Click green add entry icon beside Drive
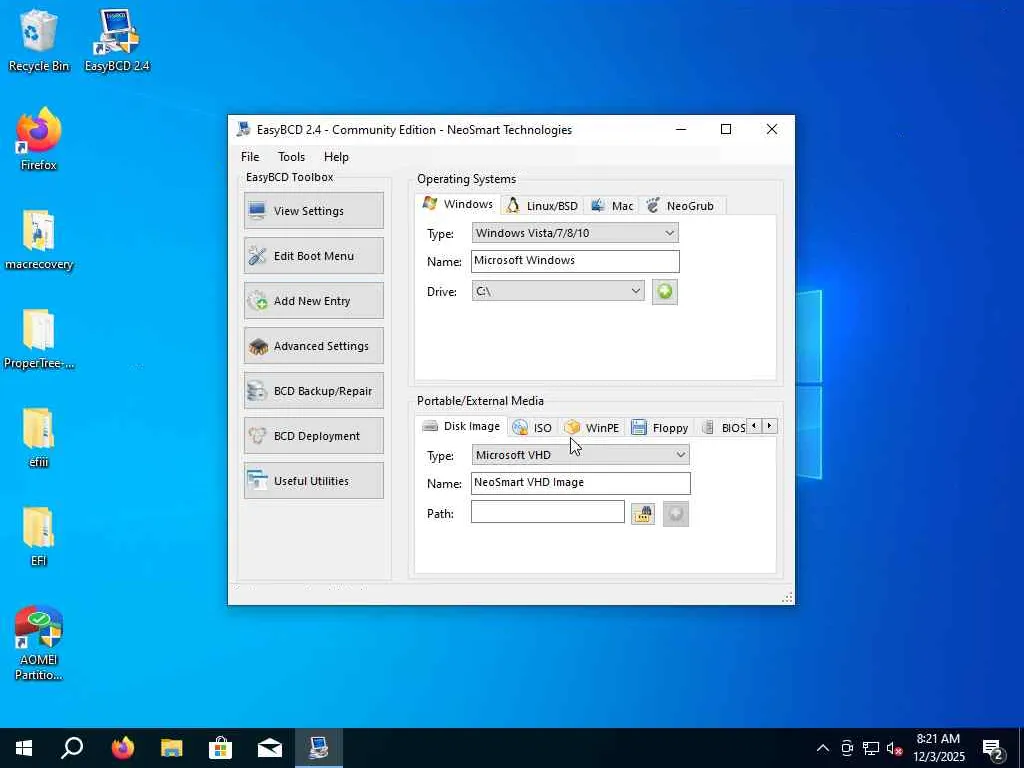The height and width of the screenshot is (768, 1024). click(664, 291)
